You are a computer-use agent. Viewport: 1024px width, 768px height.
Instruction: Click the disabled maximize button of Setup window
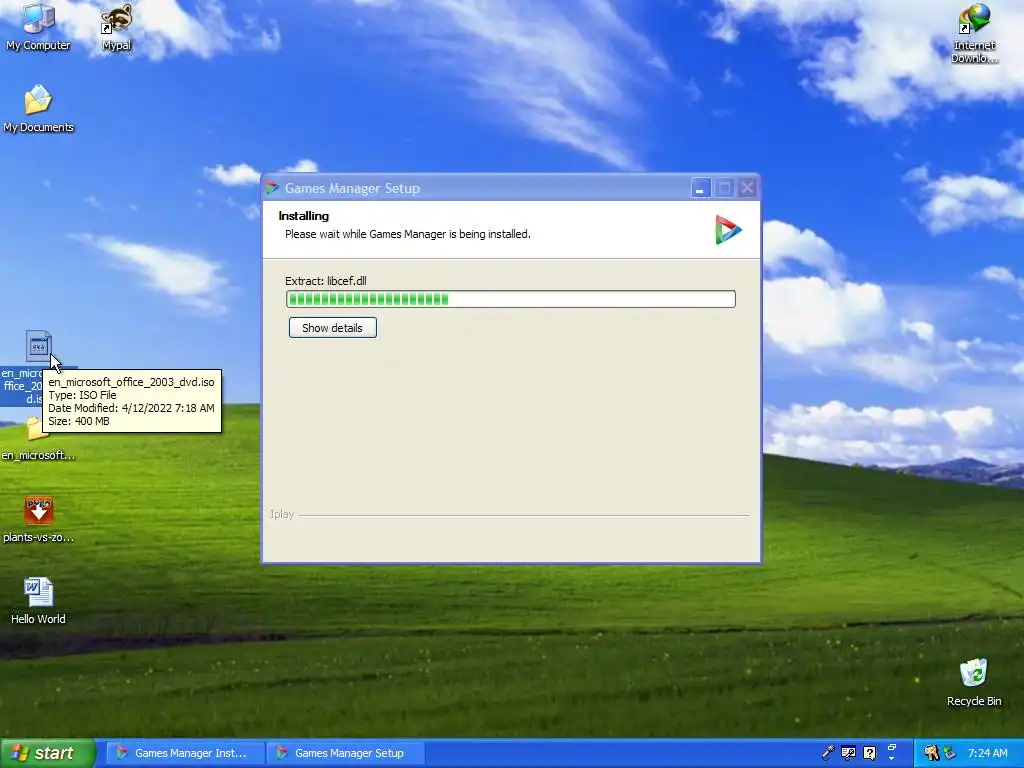pos(724,188)
